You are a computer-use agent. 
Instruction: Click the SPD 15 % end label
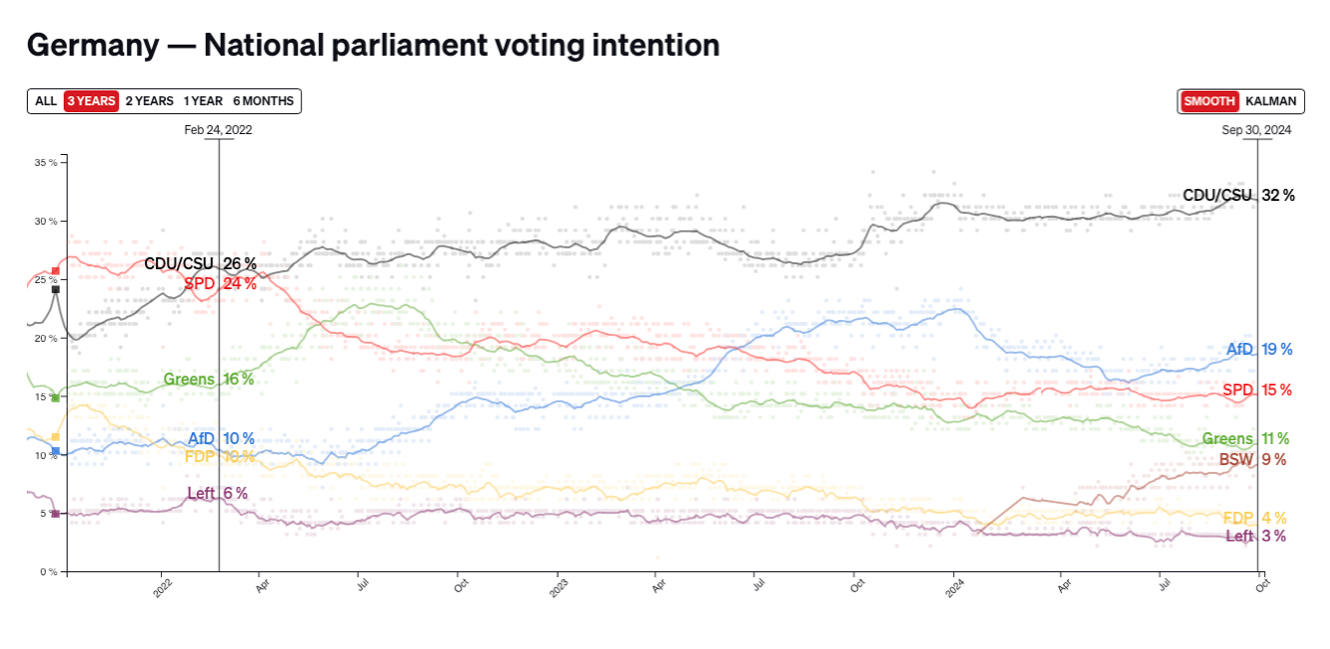tap(1257, 390)
